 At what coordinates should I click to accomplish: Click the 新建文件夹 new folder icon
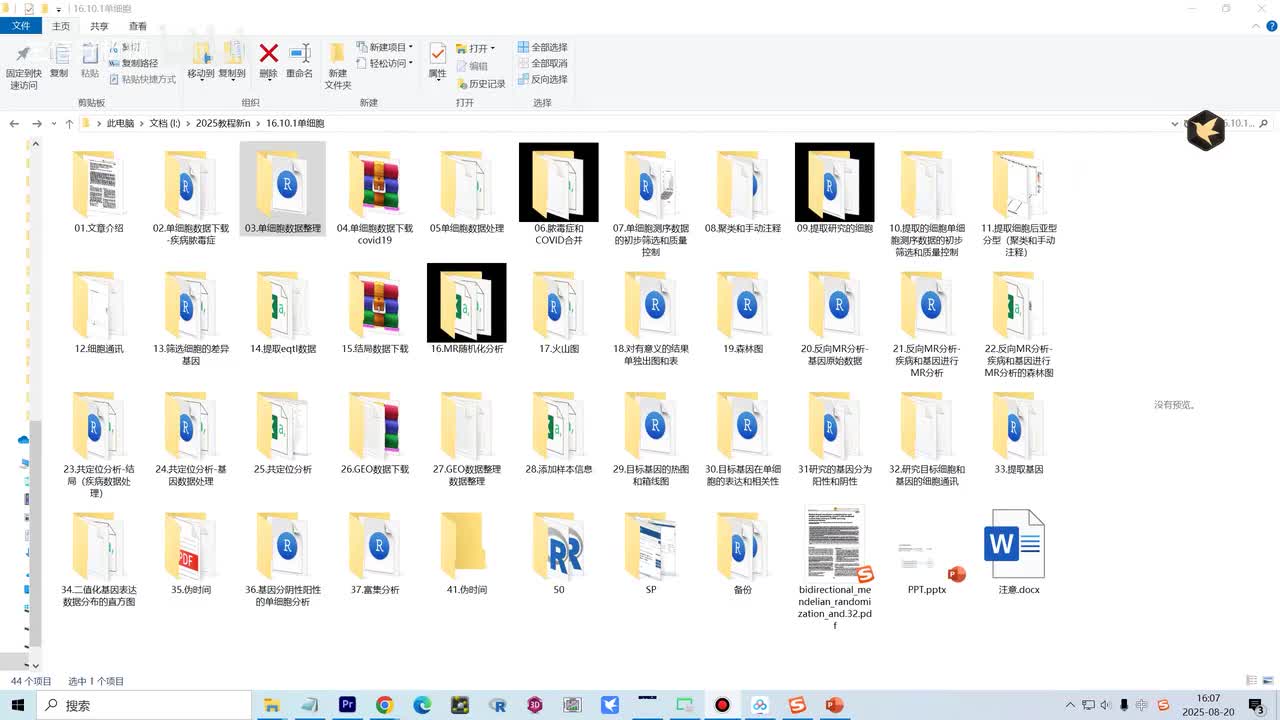[338, 53]
